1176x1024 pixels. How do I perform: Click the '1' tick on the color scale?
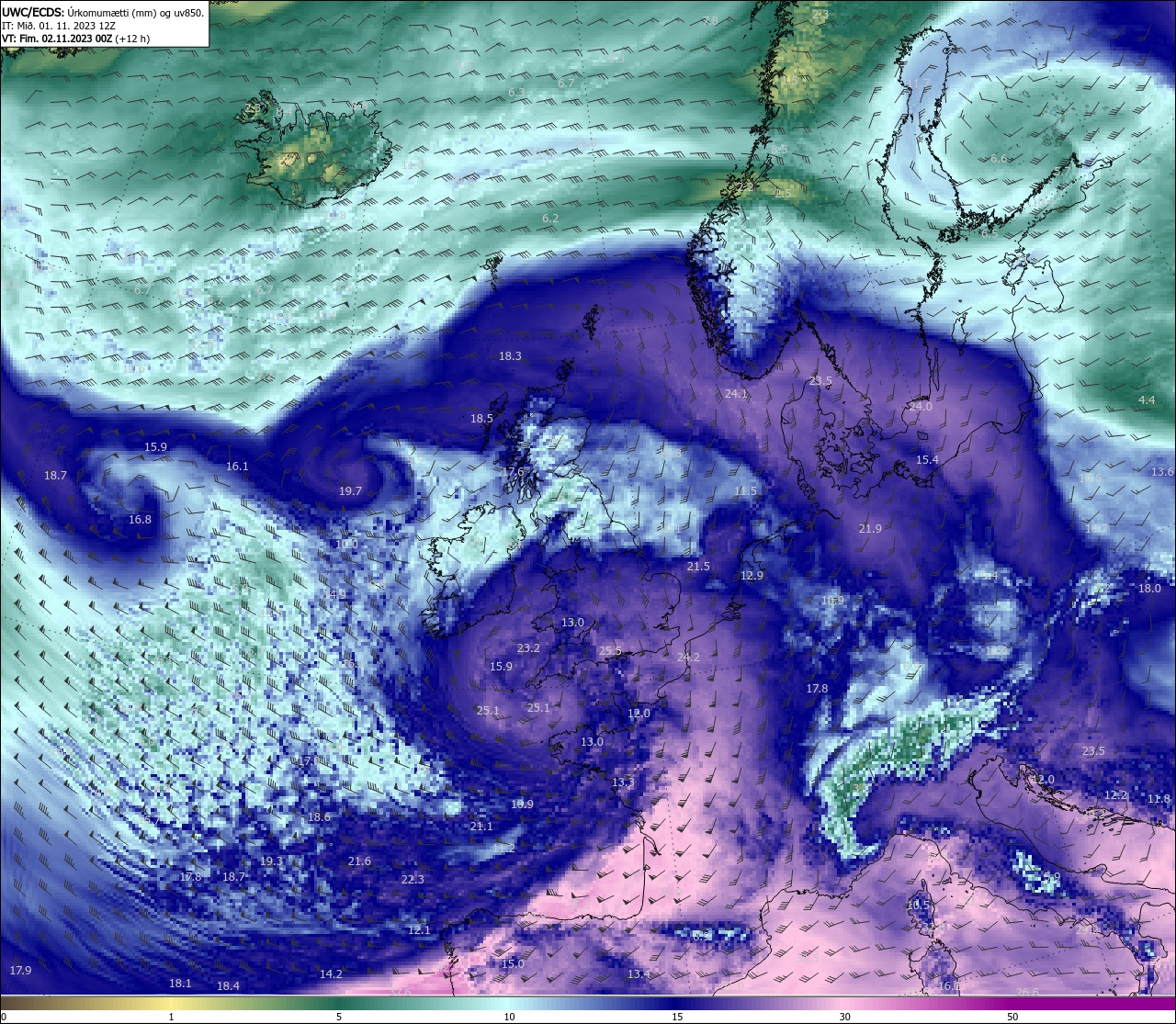[171, 1017]
